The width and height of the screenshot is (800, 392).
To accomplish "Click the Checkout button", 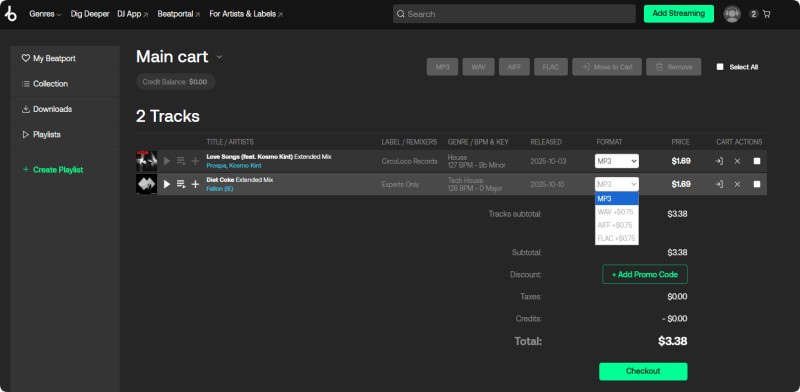I will (x=643, y=371).
